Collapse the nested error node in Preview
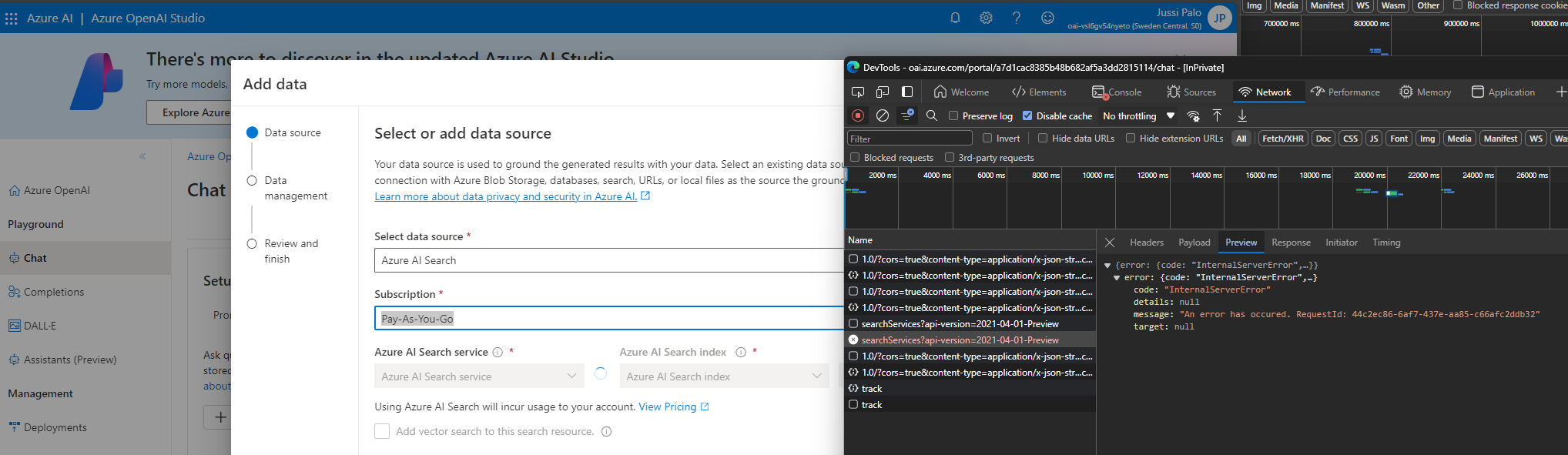 click(1117, 278)
